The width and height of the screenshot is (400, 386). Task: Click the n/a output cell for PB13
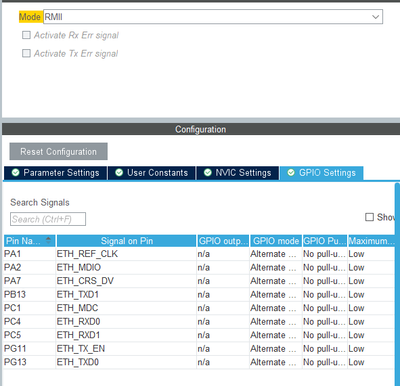[x=223, y=295]
